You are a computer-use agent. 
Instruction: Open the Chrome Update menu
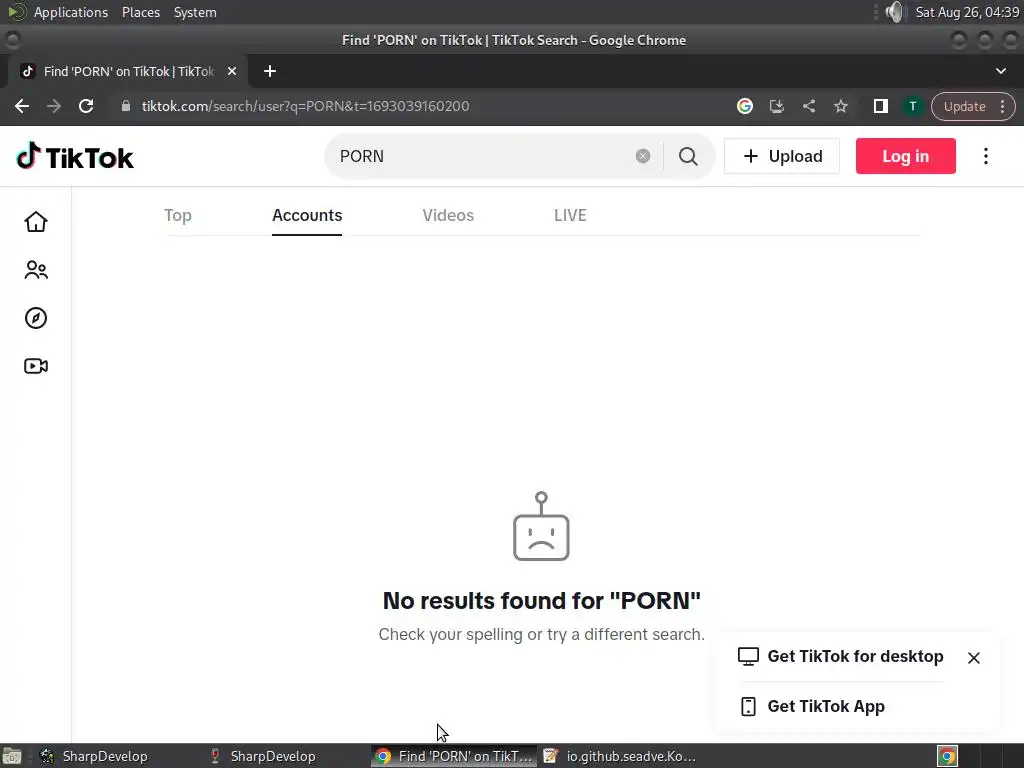pyautogui.click(x=972, y=106)
